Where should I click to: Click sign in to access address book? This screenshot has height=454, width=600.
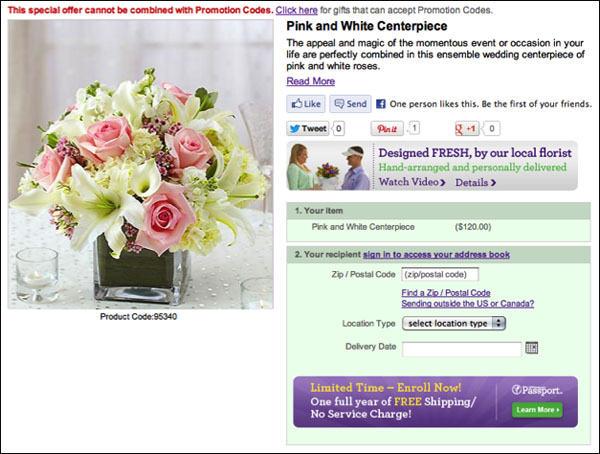[x=436, y=255]
